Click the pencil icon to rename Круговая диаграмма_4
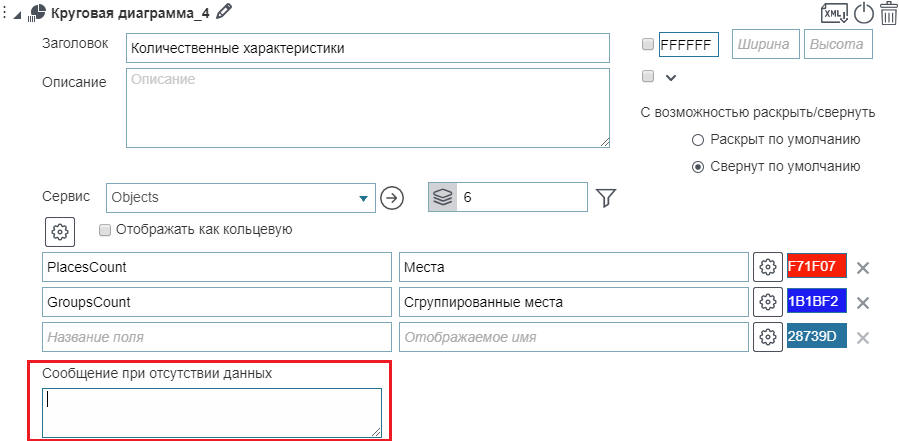 click(224, 12)
